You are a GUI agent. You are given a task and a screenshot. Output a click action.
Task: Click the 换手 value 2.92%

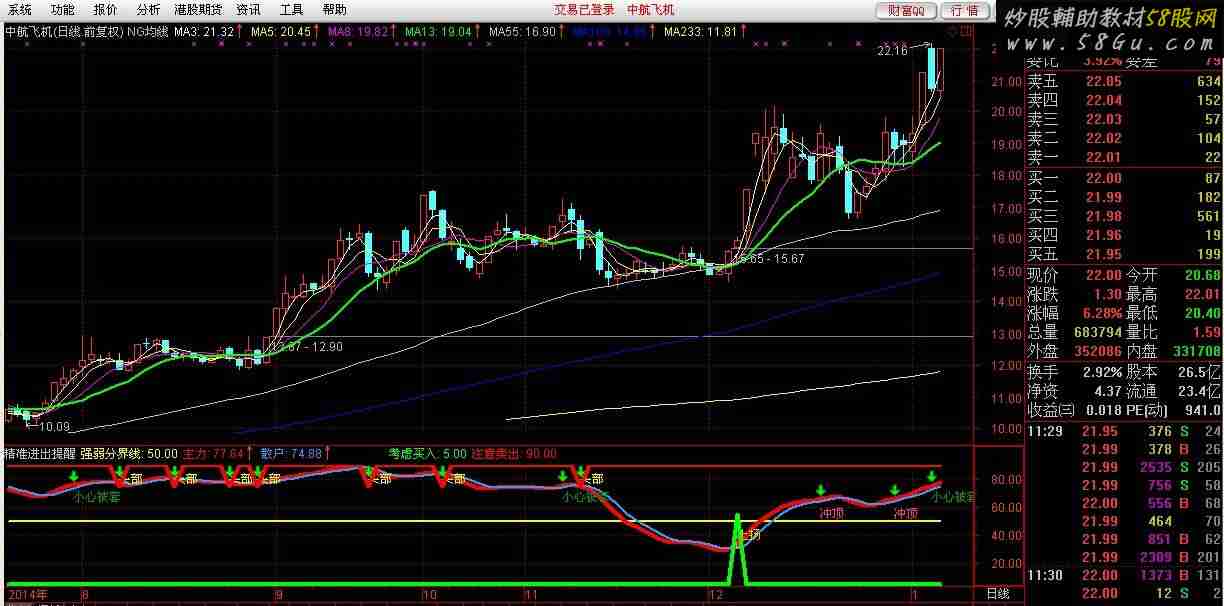click(x=1101, y=371)
